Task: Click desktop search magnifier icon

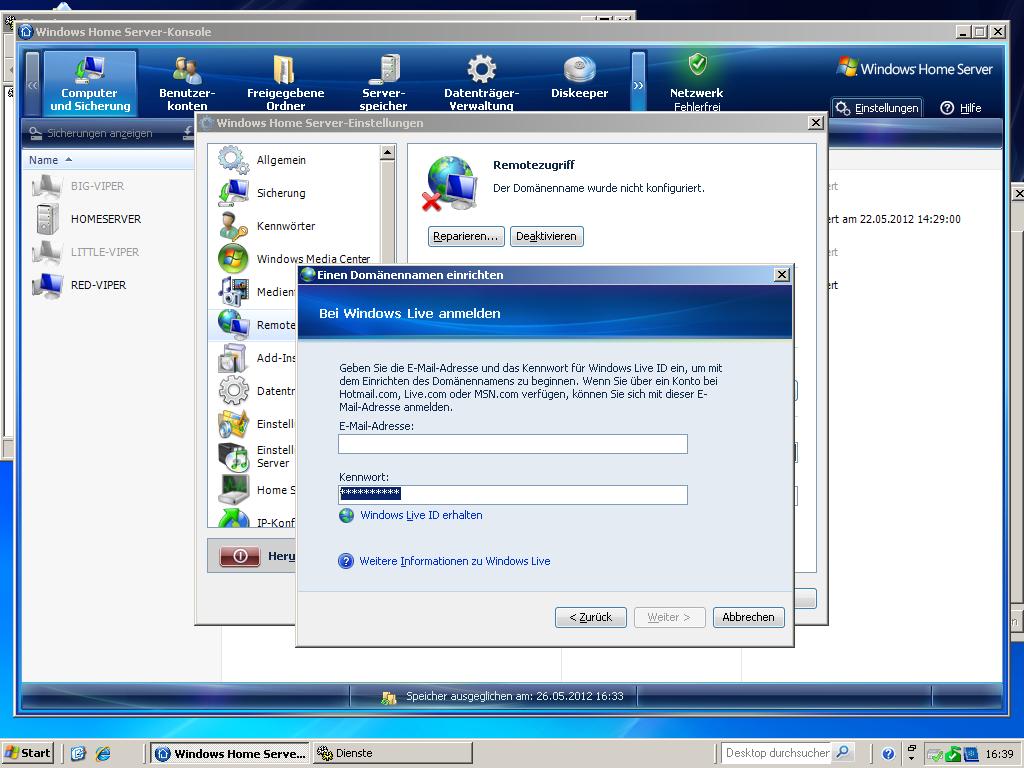Action: (x=842, y=752)
